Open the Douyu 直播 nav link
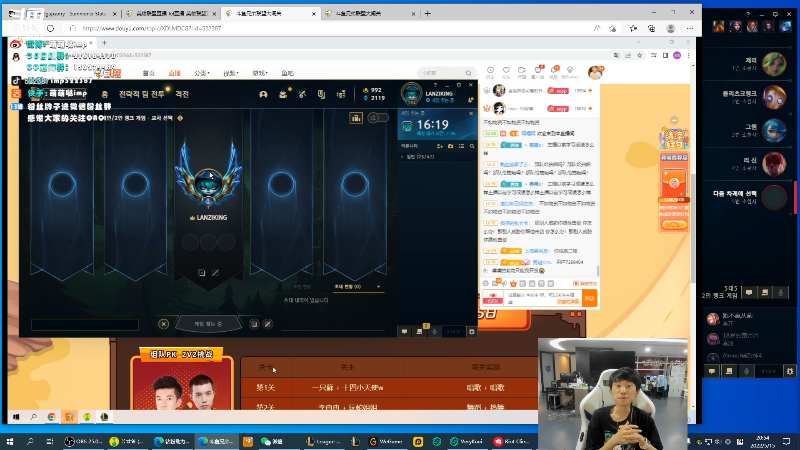The width and height of the screenshot is (800, 450). (174, 73)
